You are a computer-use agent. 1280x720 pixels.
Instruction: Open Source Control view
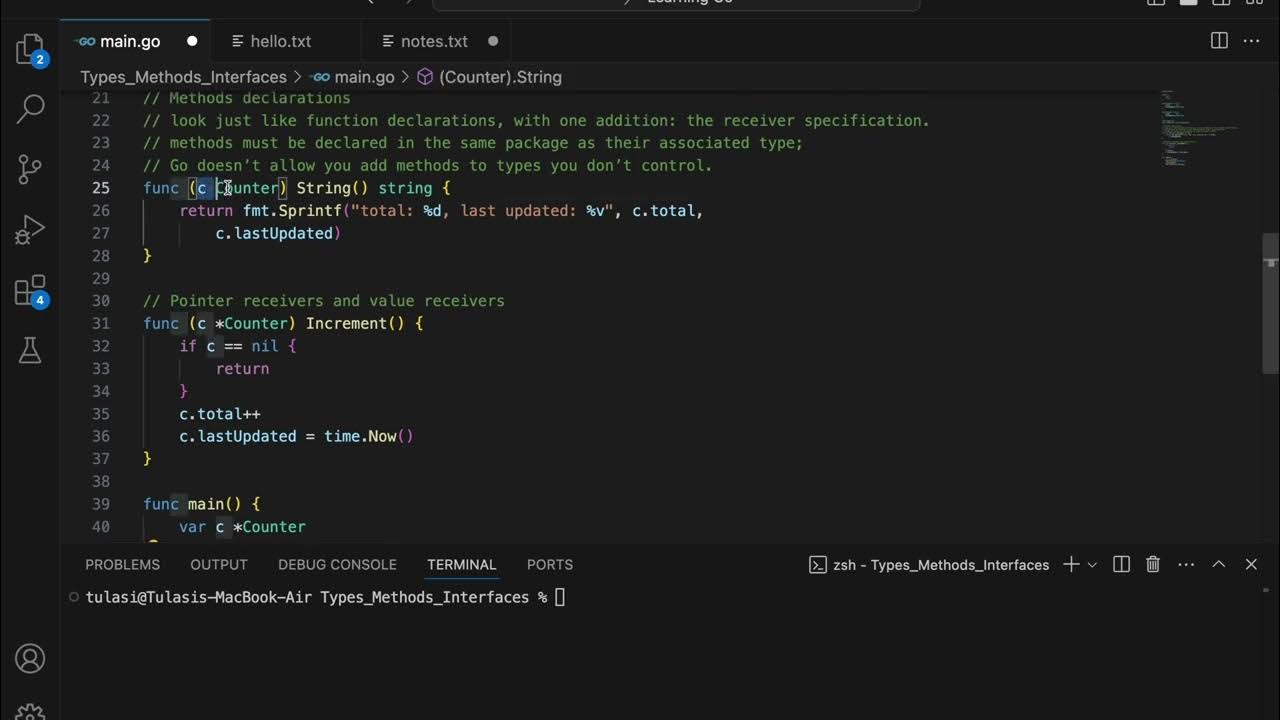(30, 169)
